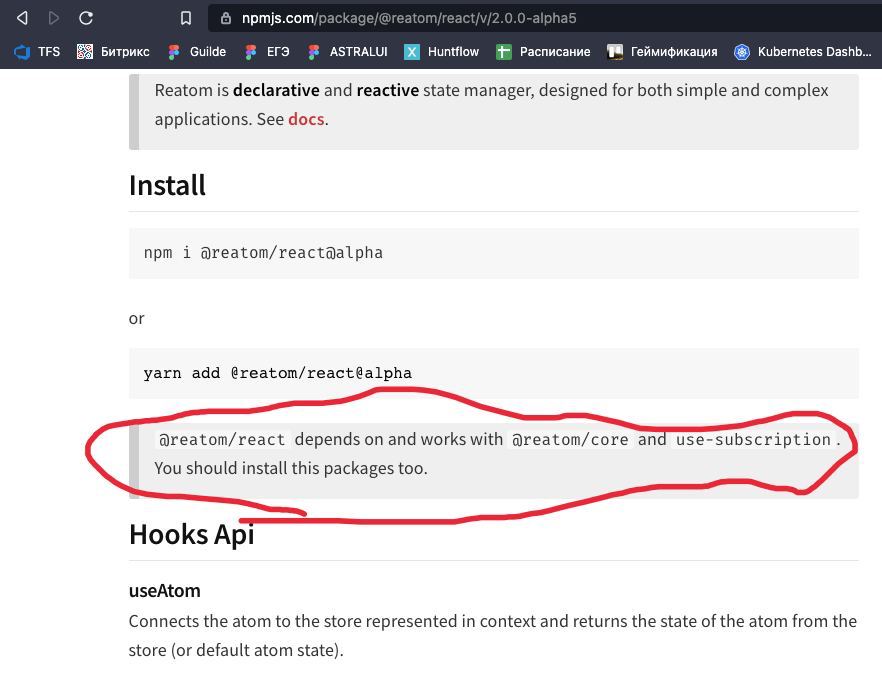
Task: Click the browser forward arrow
Action: click(x=53, y=18)
